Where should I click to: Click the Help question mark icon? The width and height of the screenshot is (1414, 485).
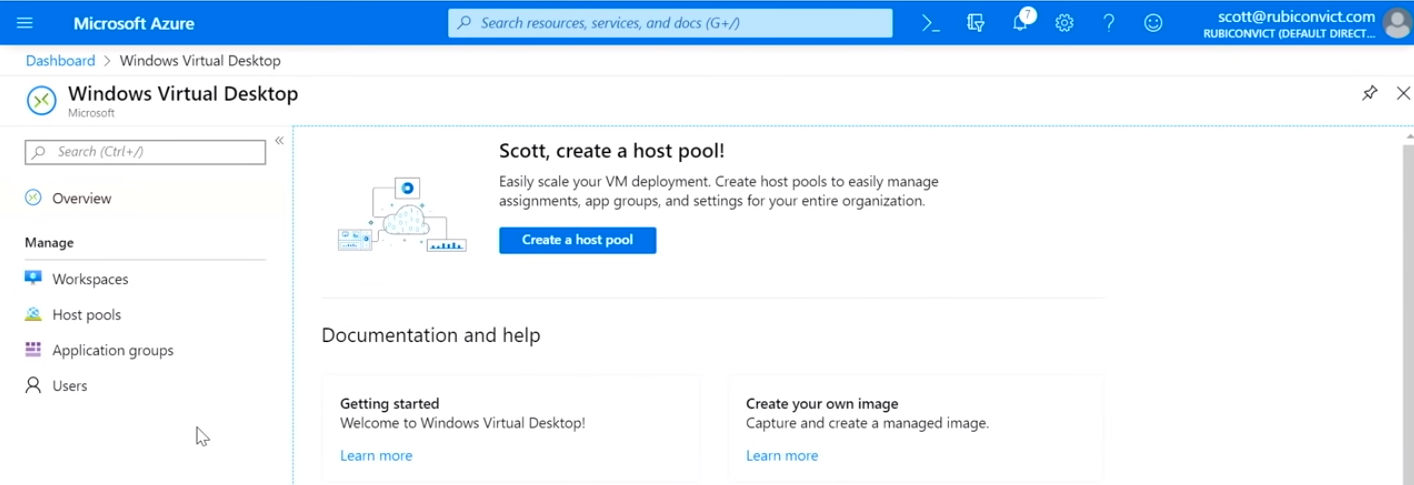click(1109, 23)
